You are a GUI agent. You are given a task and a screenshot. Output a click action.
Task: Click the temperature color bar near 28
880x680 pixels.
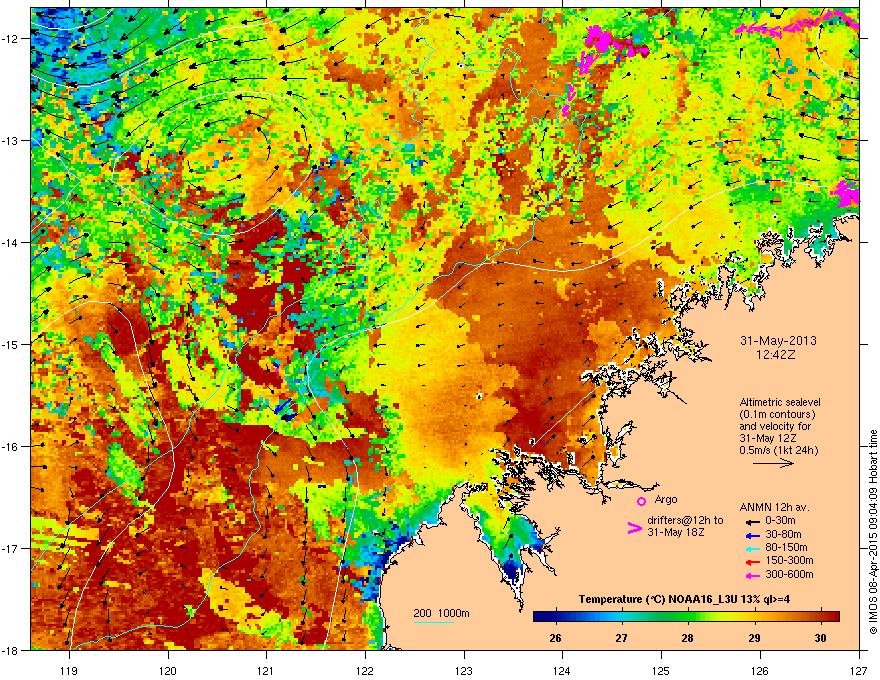tap(688, 617)
